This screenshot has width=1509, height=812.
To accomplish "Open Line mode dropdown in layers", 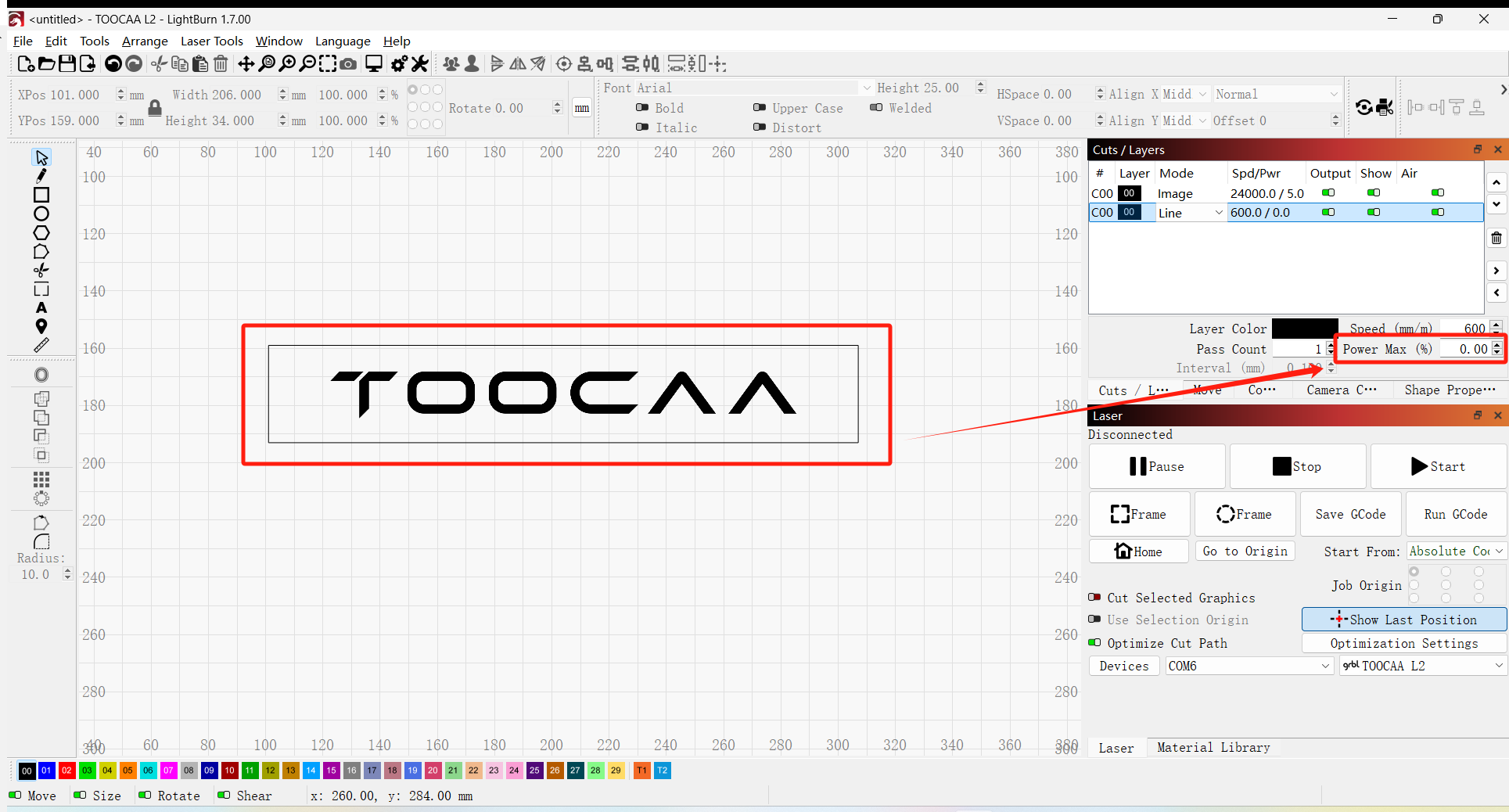I will click(x=1191, y=213).
